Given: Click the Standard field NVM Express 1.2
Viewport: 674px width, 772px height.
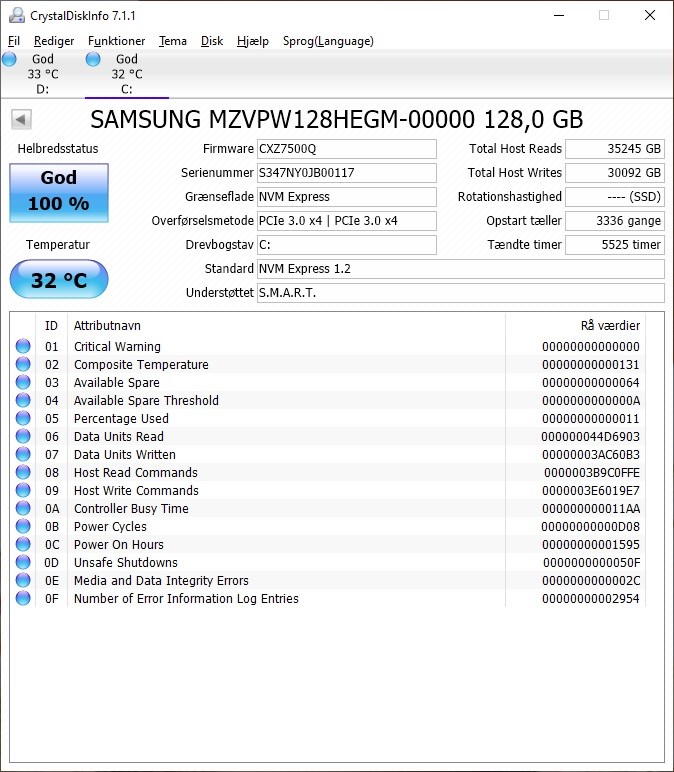Looking at the screenshot, I should pyautogui.click(x=461, y=269).
